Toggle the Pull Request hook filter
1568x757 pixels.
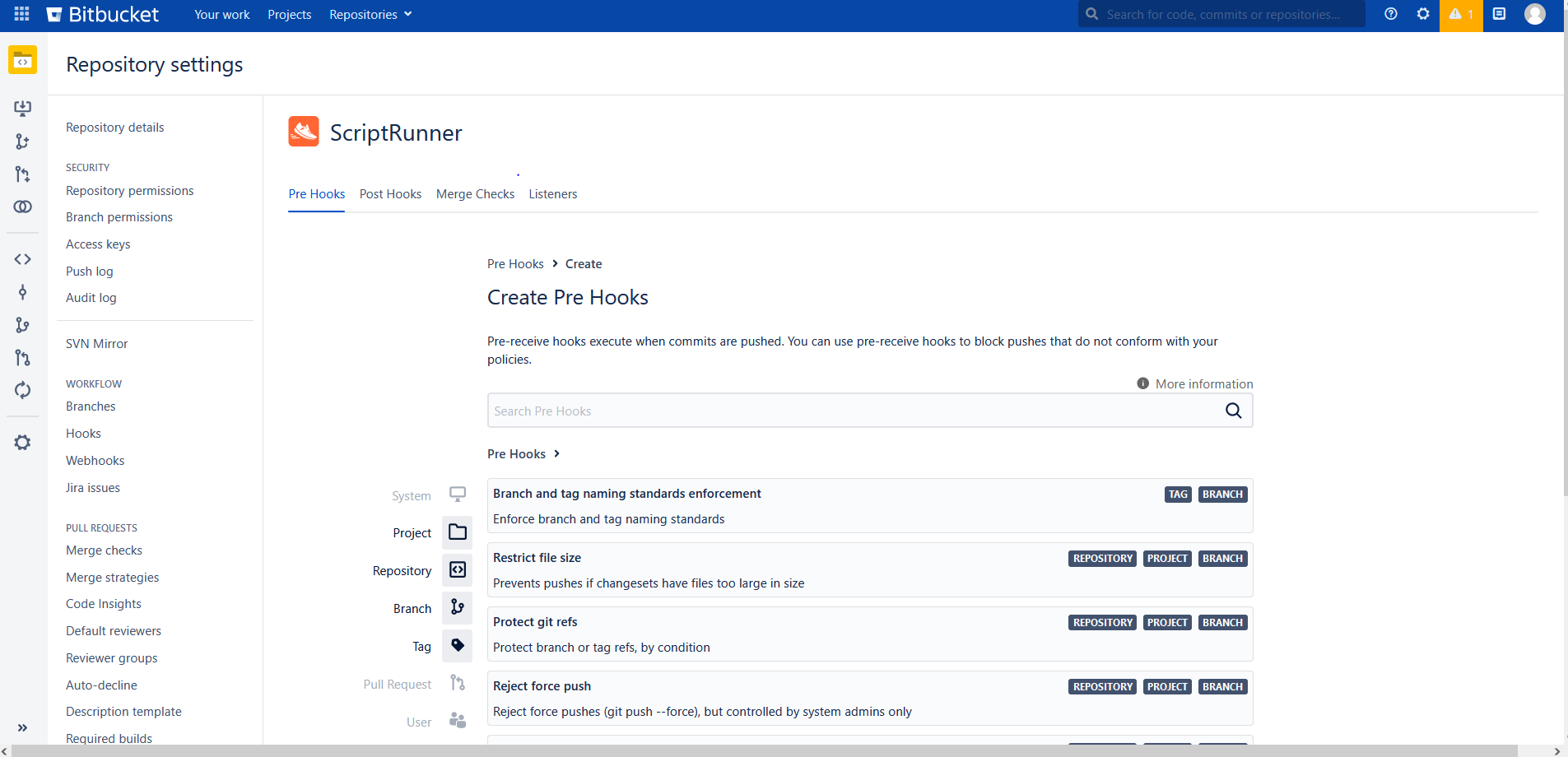457,683
